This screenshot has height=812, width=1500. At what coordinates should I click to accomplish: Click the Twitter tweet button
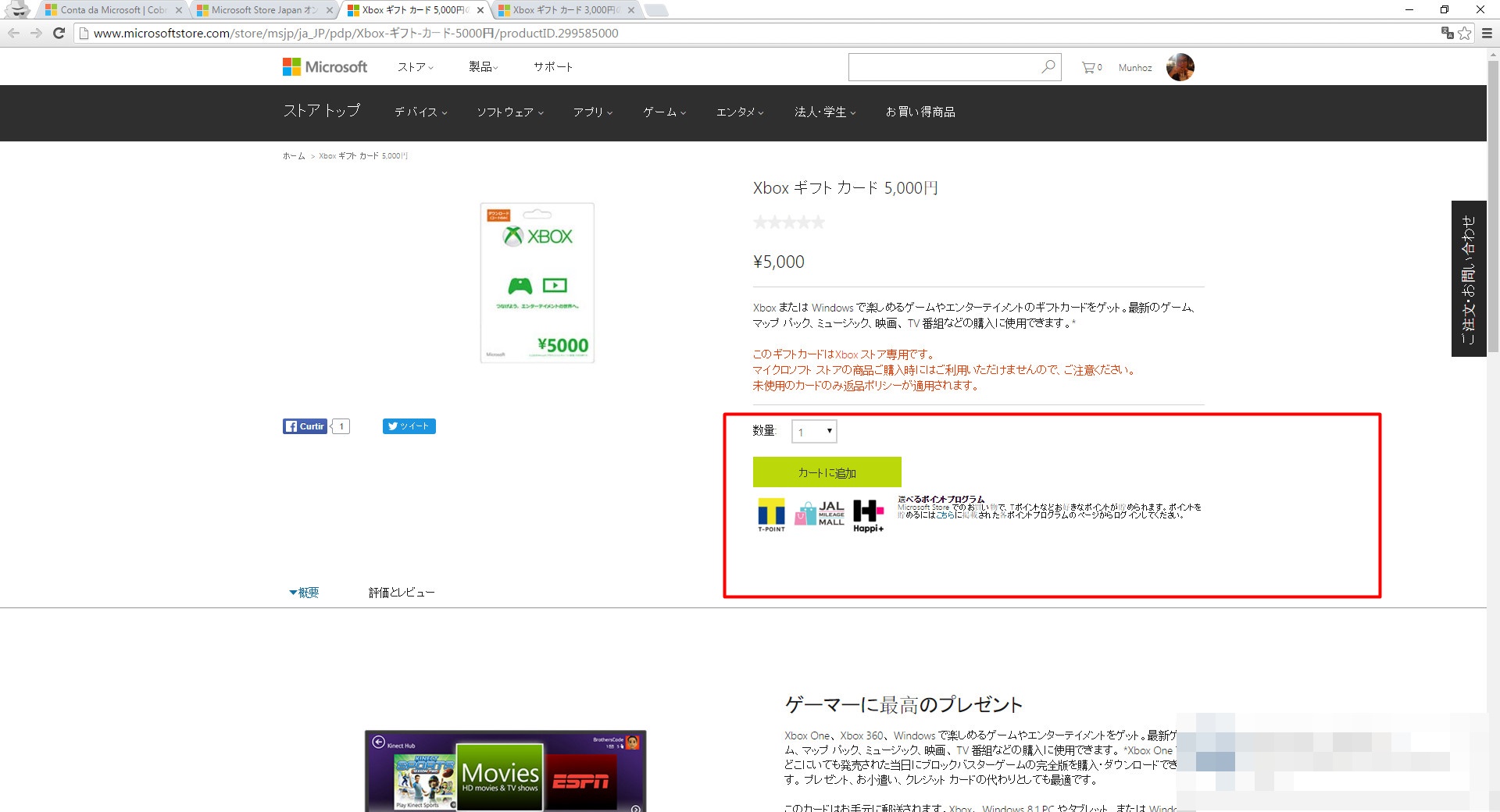tap(409, 426)
